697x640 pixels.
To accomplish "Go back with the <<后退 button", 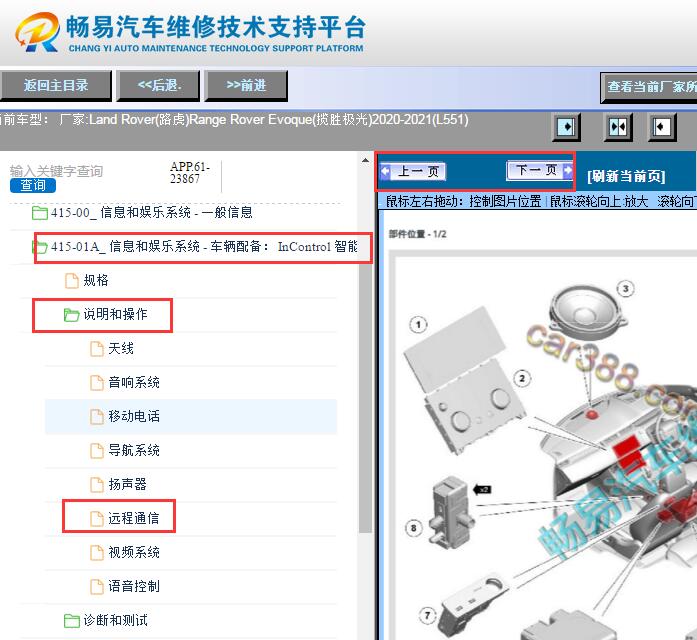I will pyautogui.click(x=158, y=85).
